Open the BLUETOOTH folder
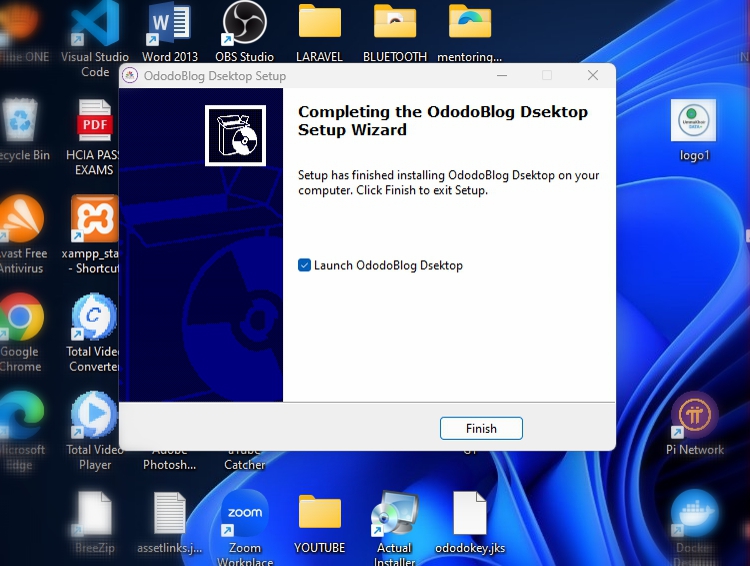Screen dimensions: 750x566 click(395, 27)
